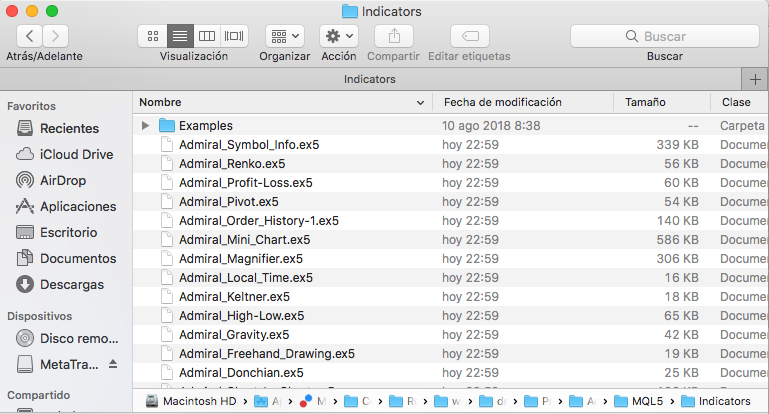
Task: Open the Acción gear menu
Action: 339,36
